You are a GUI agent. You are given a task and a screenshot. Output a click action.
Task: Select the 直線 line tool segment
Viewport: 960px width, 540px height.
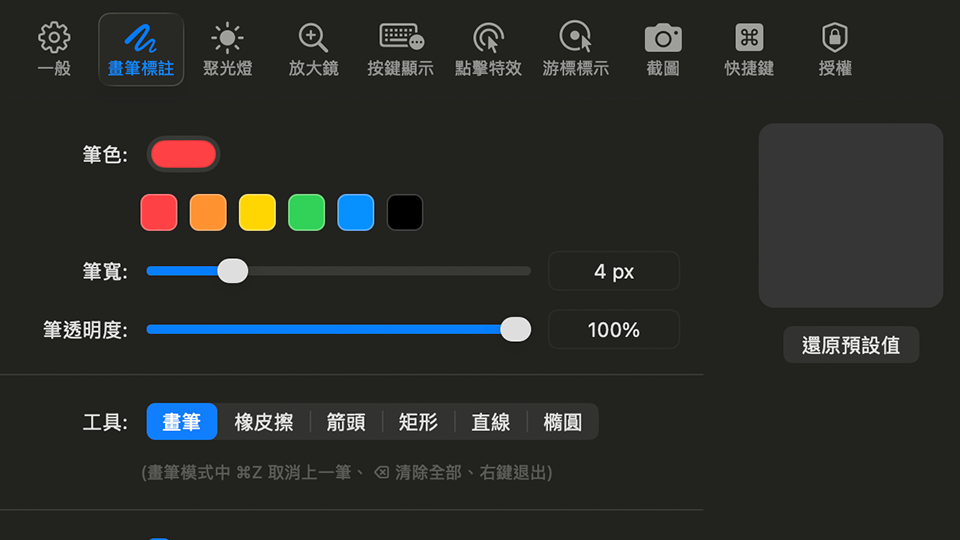491,422
